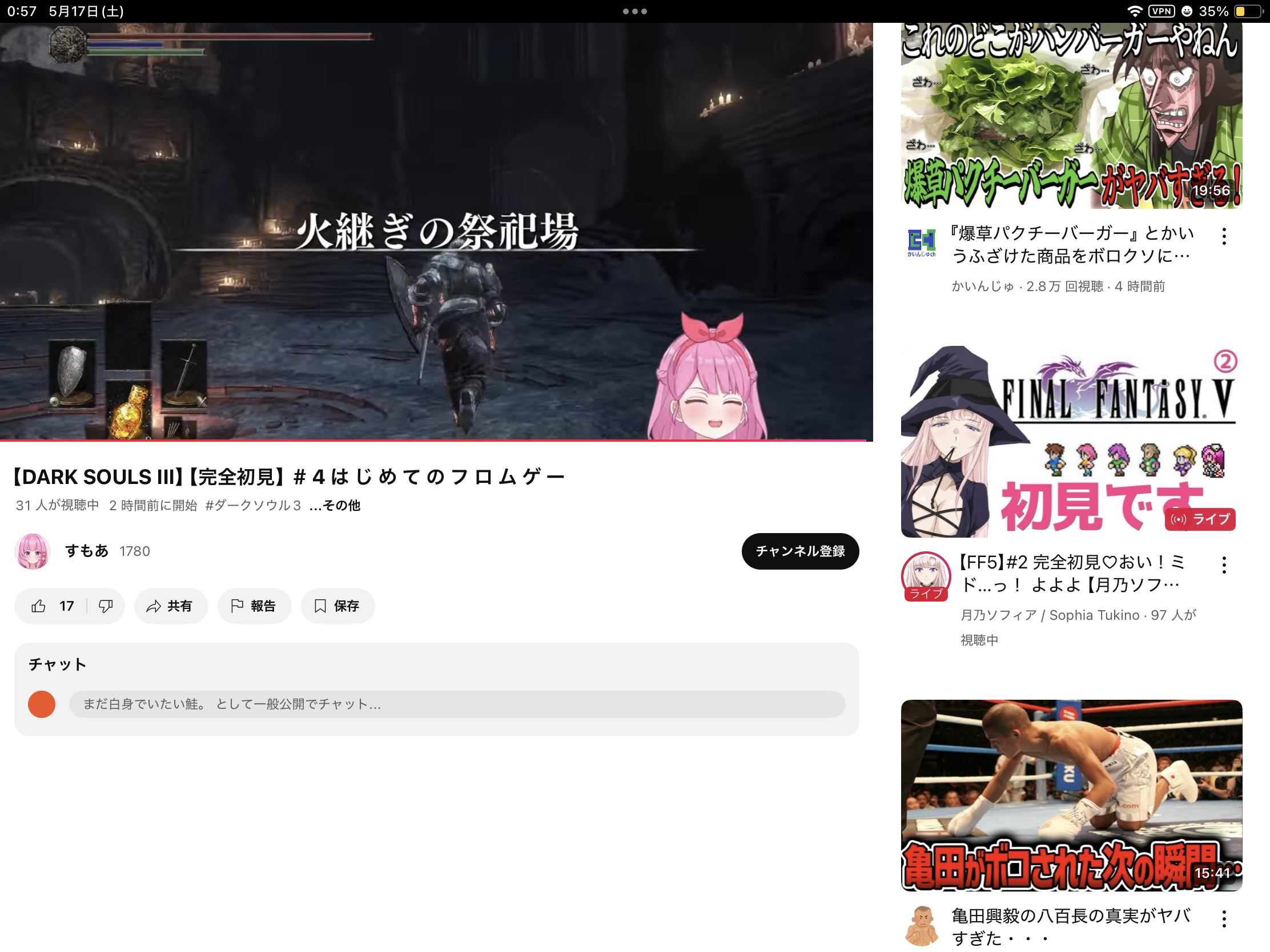Open more options for 爆草パクチーバーガー video
This screenshot has width=1270, height=952.
(1224, 236)
